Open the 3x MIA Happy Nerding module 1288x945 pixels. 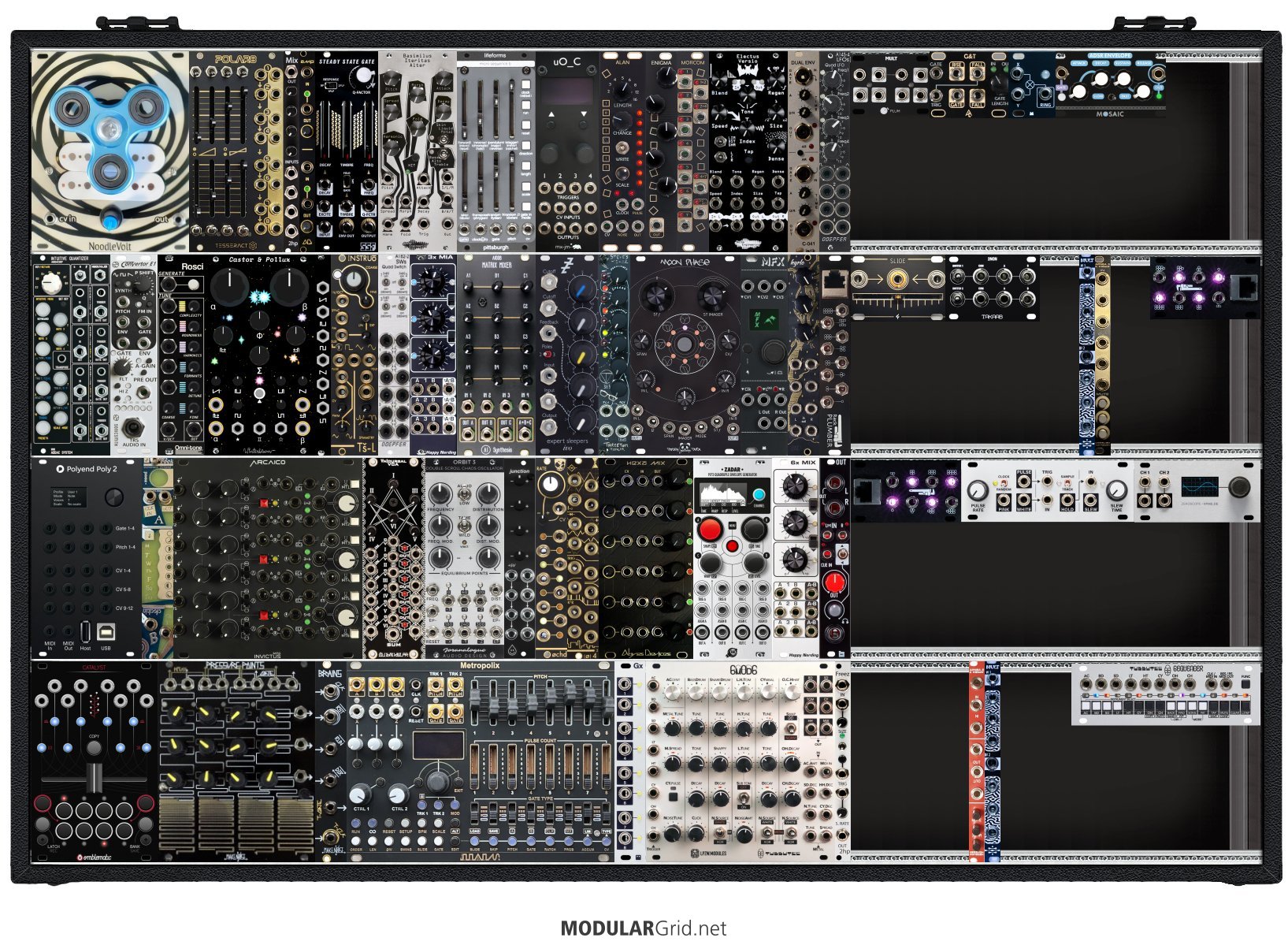[433, 353]
